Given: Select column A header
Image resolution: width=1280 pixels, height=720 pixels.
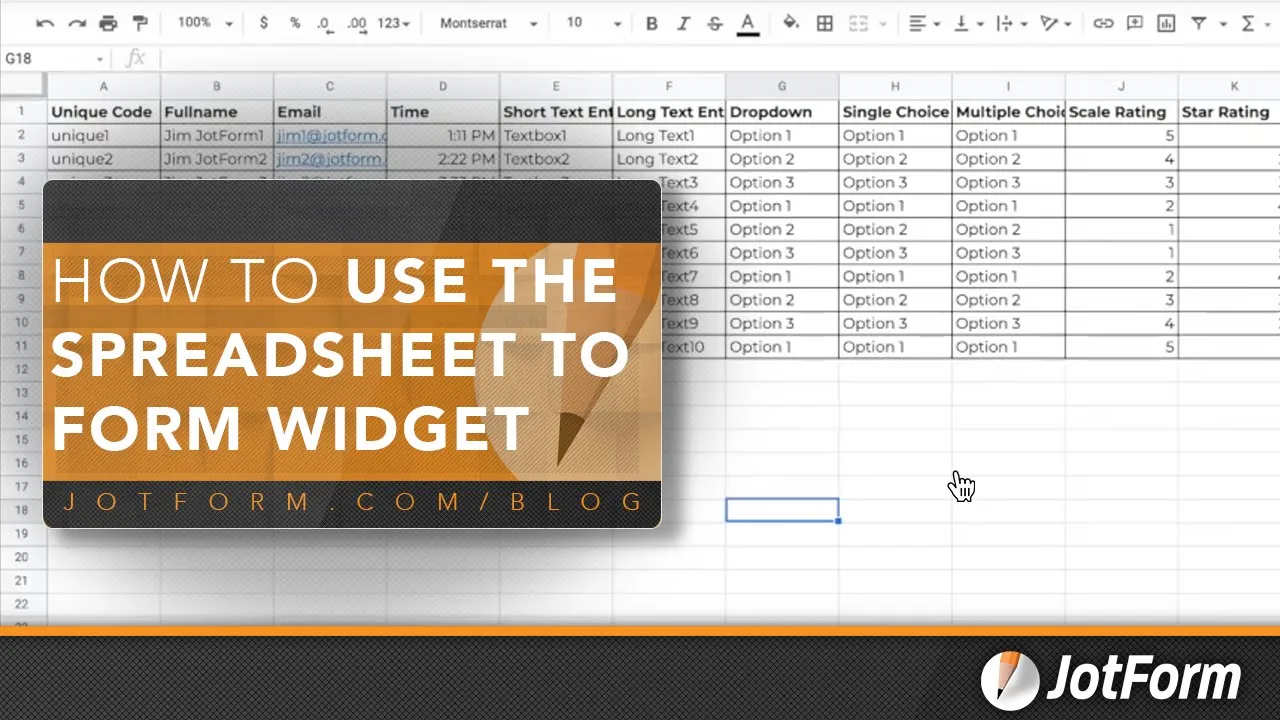Looking at the screenshot, I should click(x=104, y=87).
